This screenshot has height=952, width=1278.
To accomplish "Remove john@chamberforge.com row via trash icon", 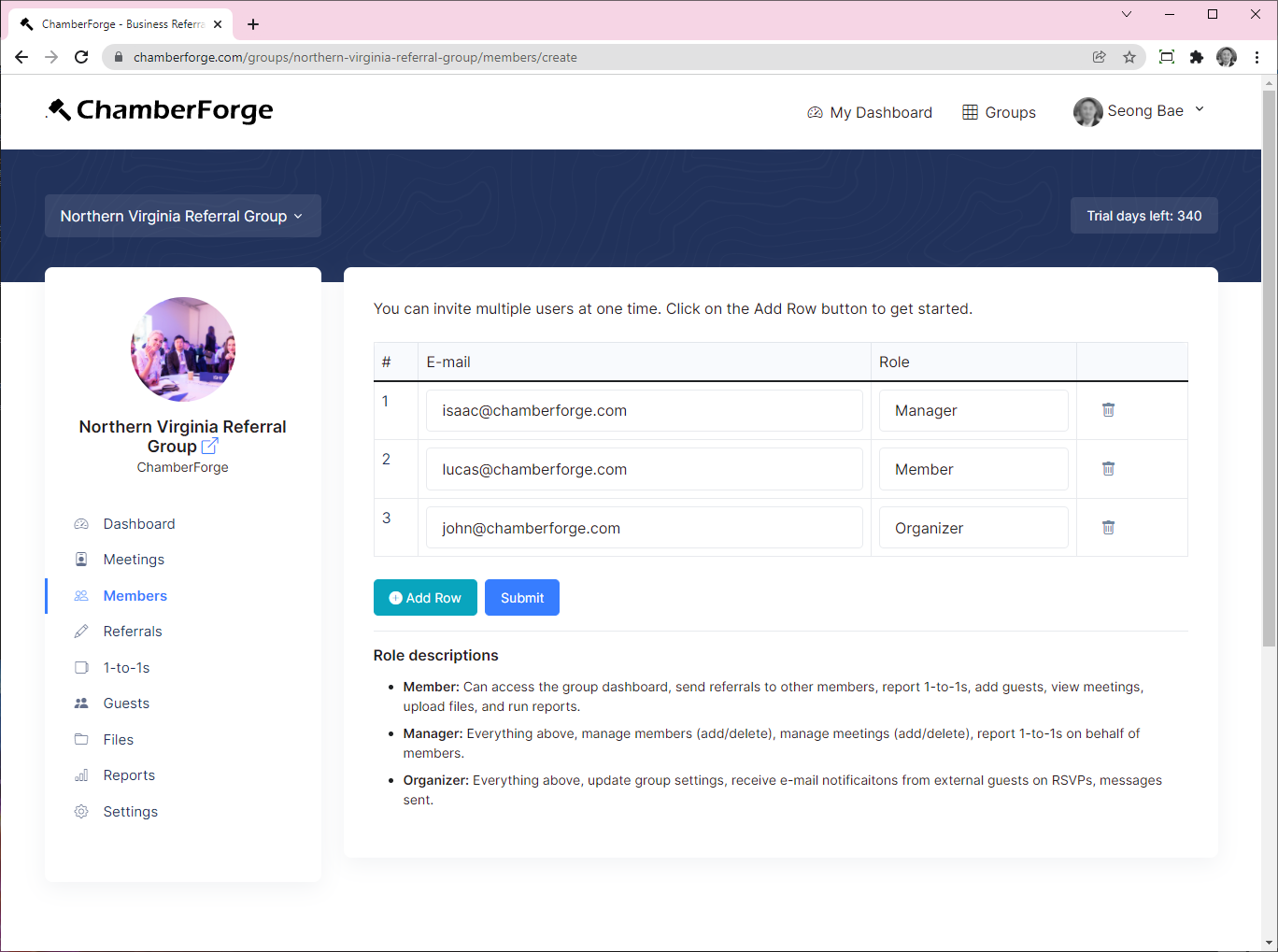I will pos(1108,528).
